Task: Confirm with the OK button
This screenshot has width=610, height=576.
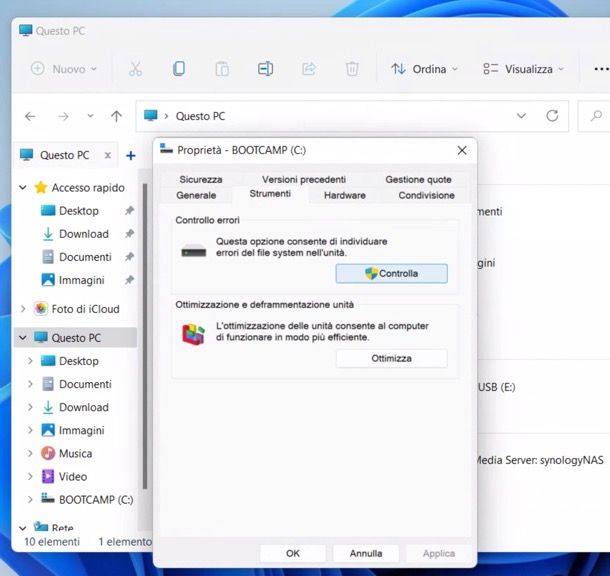Action: point(293,553)
